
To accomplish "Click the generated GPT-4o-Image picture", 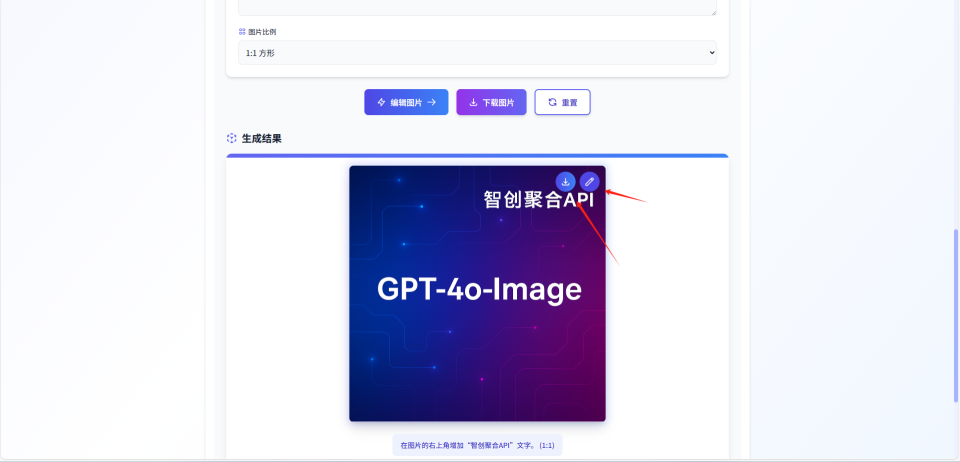I will (x=478, y=294).
